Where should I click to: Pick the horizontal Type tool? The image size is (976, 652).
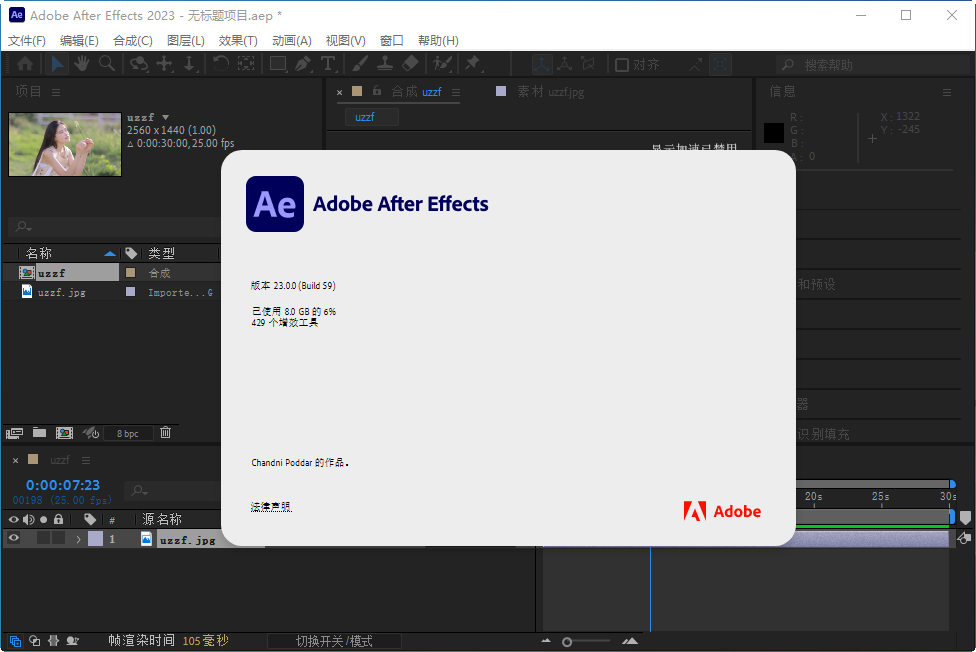point(327,64)
